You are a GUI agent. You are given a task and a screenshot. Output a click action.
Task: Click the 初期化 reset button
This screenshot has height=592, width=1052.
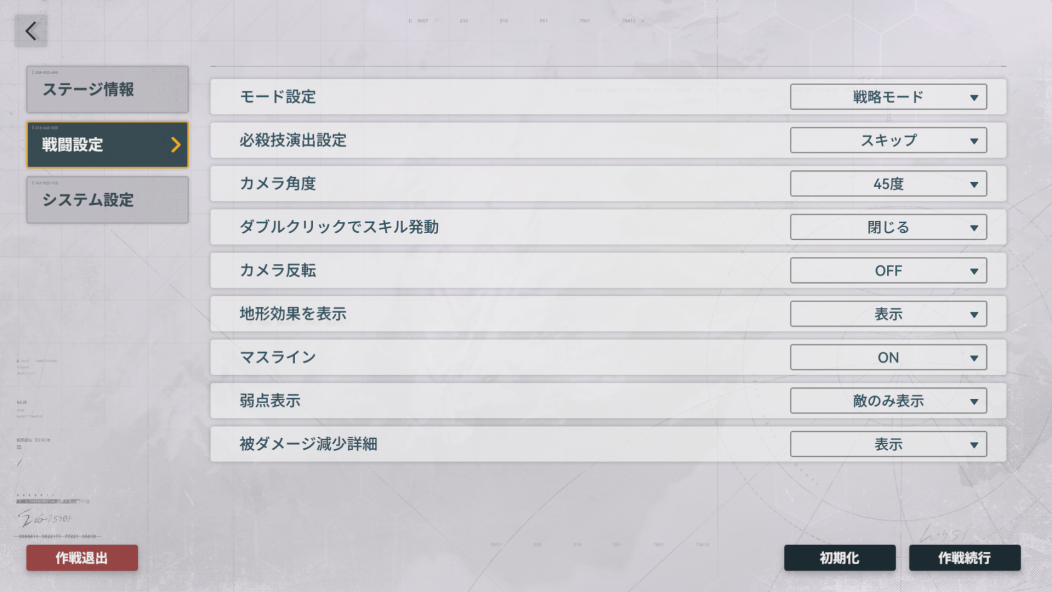coord(839,558)
